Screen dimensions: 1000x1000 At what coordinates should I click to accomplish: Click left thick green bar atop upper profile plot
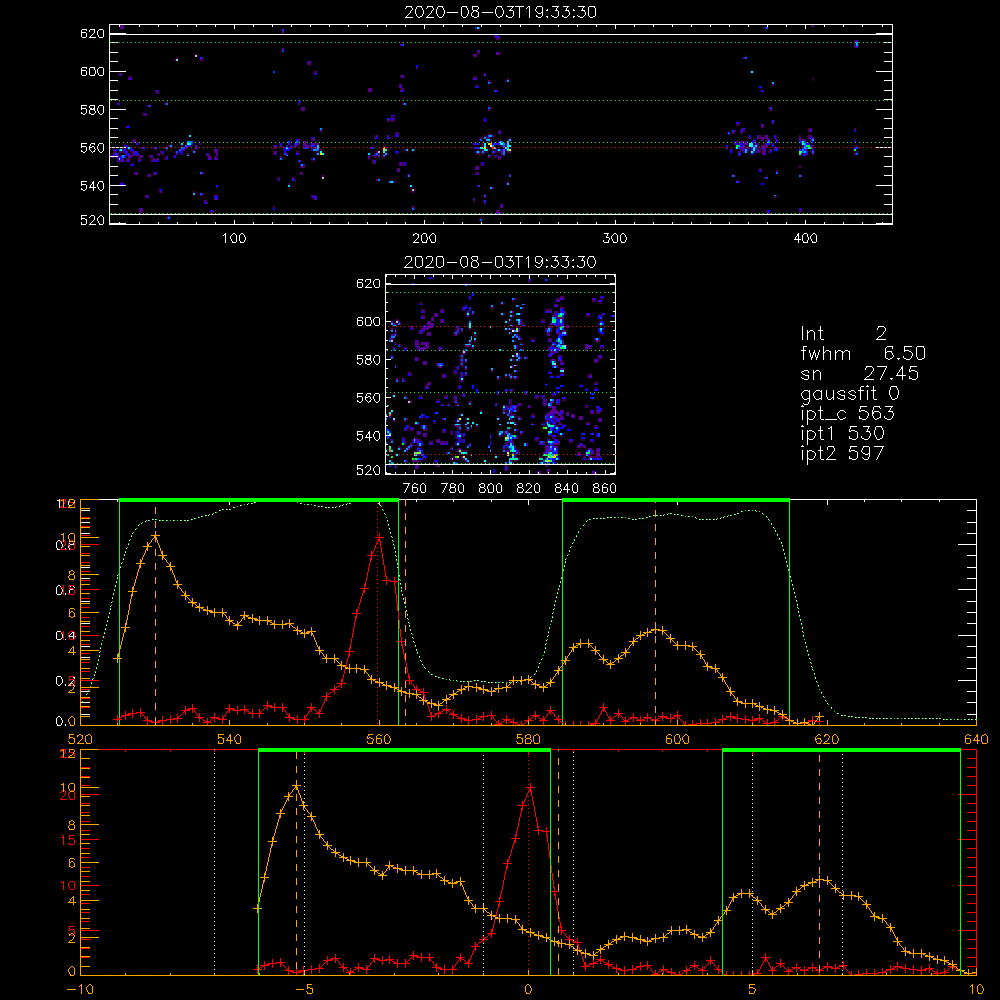point(259,500)
